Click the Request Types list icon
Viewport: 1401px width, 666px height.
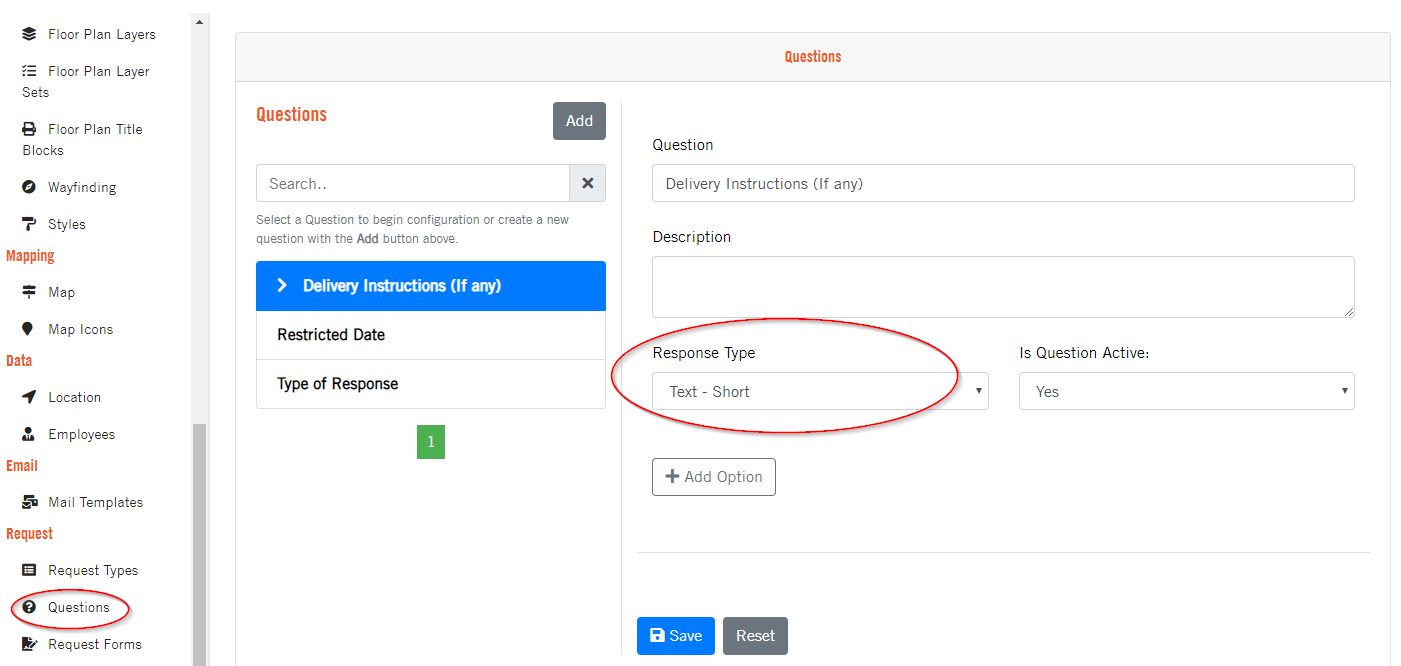pos(29,570)
